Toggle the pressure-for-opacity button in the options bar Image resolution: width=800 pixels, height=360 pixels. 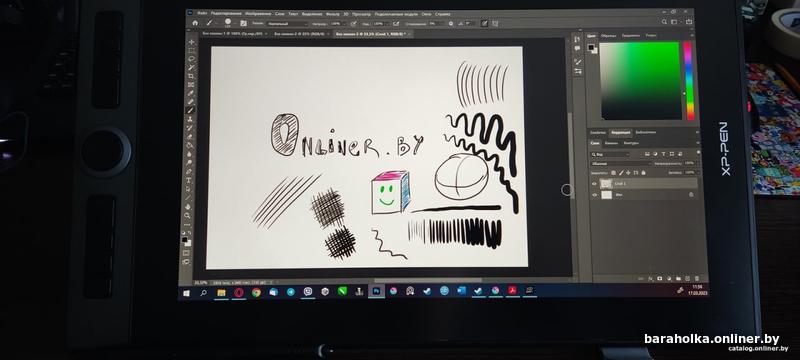tap(354, 23)
